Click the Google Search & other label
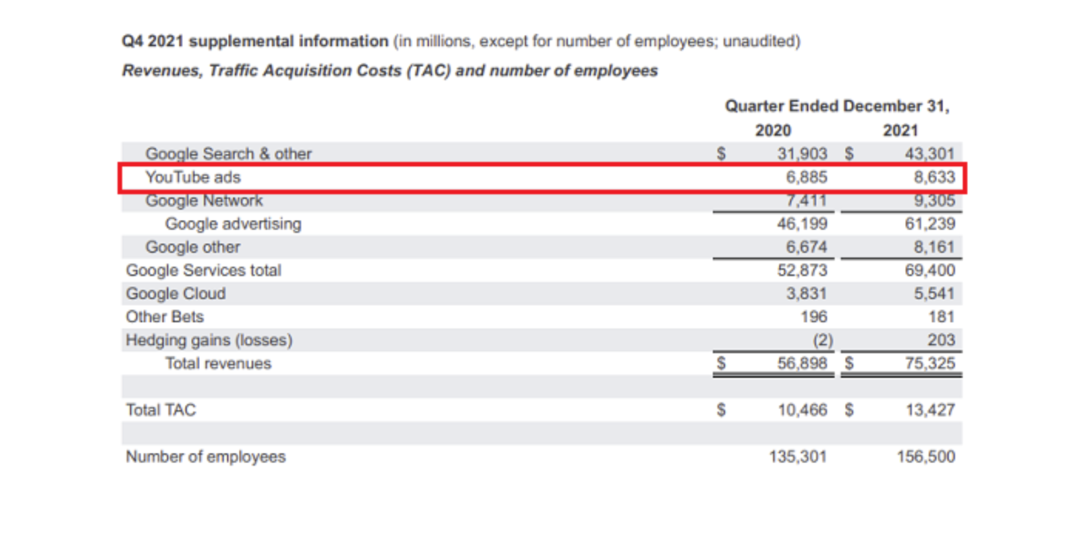 228,154
